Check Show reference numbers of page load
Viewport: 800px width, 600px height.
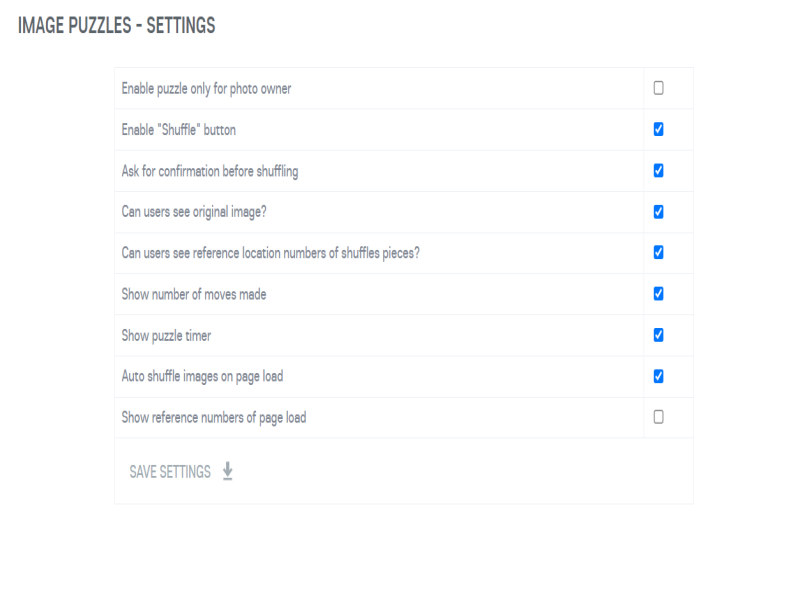[x=658, y=417]
